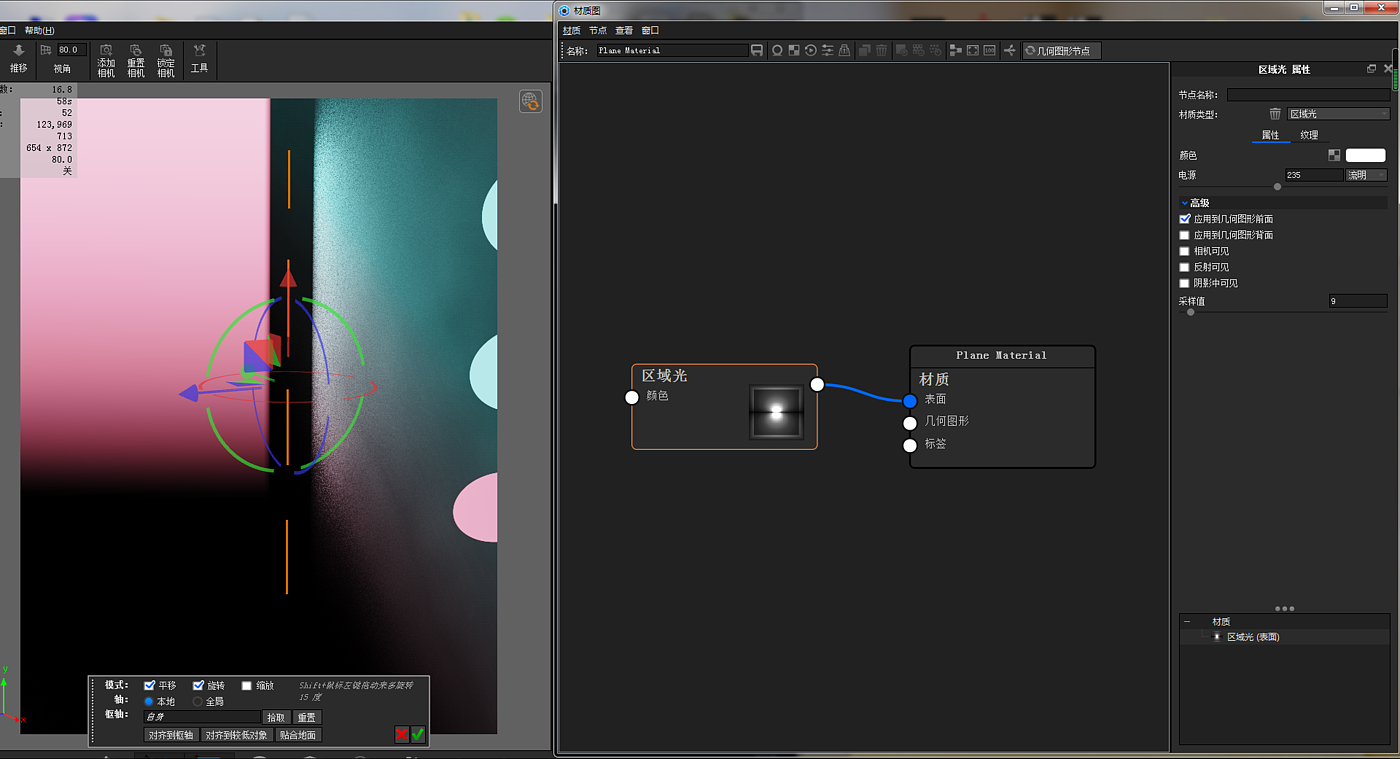Open the Tools (工具) toolbar icon

coord(199,58)
